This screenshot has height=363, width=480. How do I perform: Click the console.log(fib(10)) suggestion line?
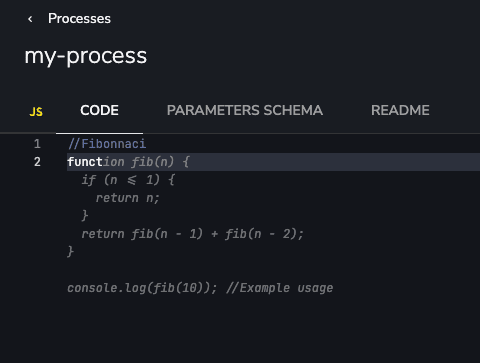(x=142, y=288)
